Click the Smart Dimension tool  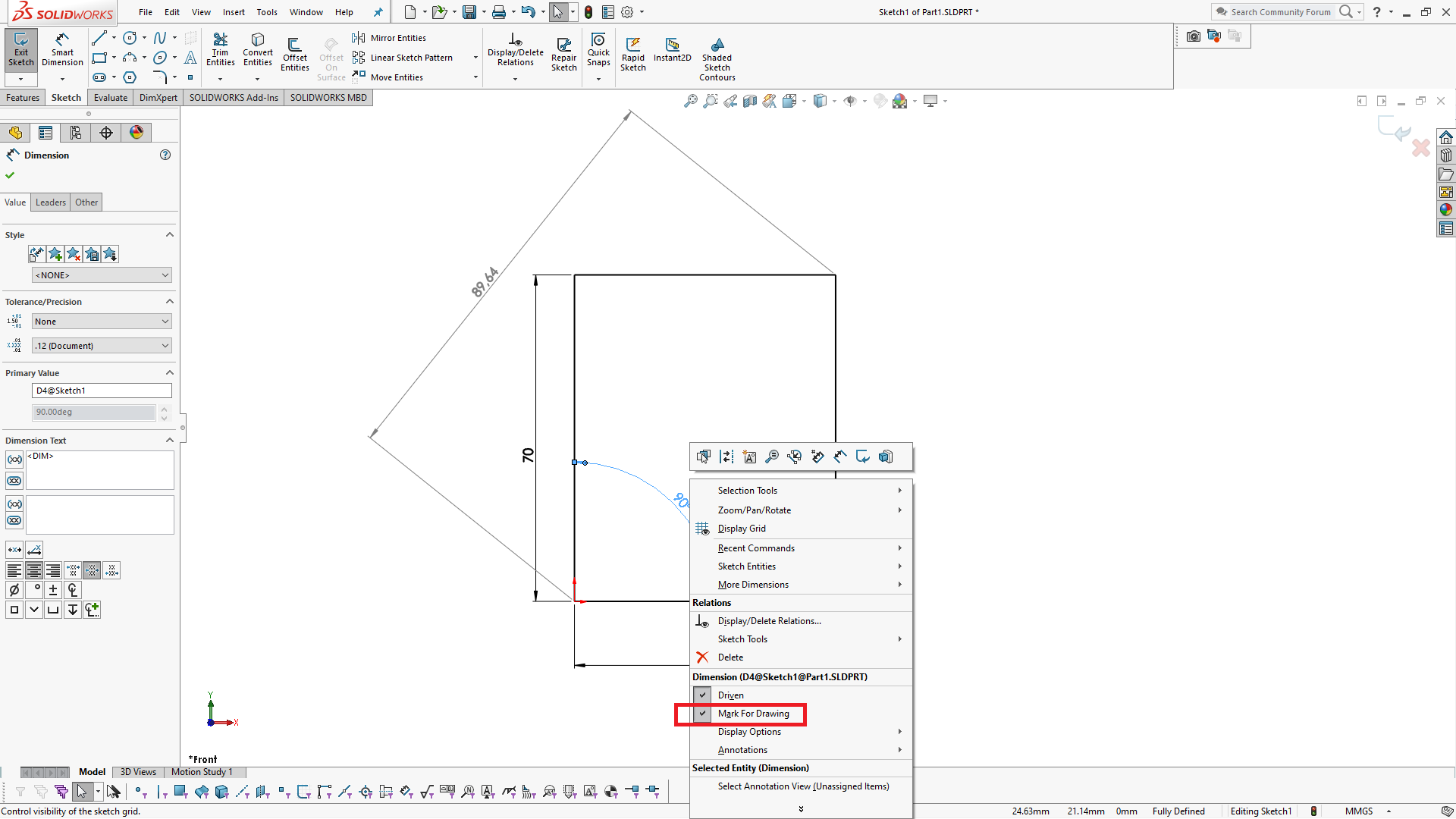click(62, 49)
